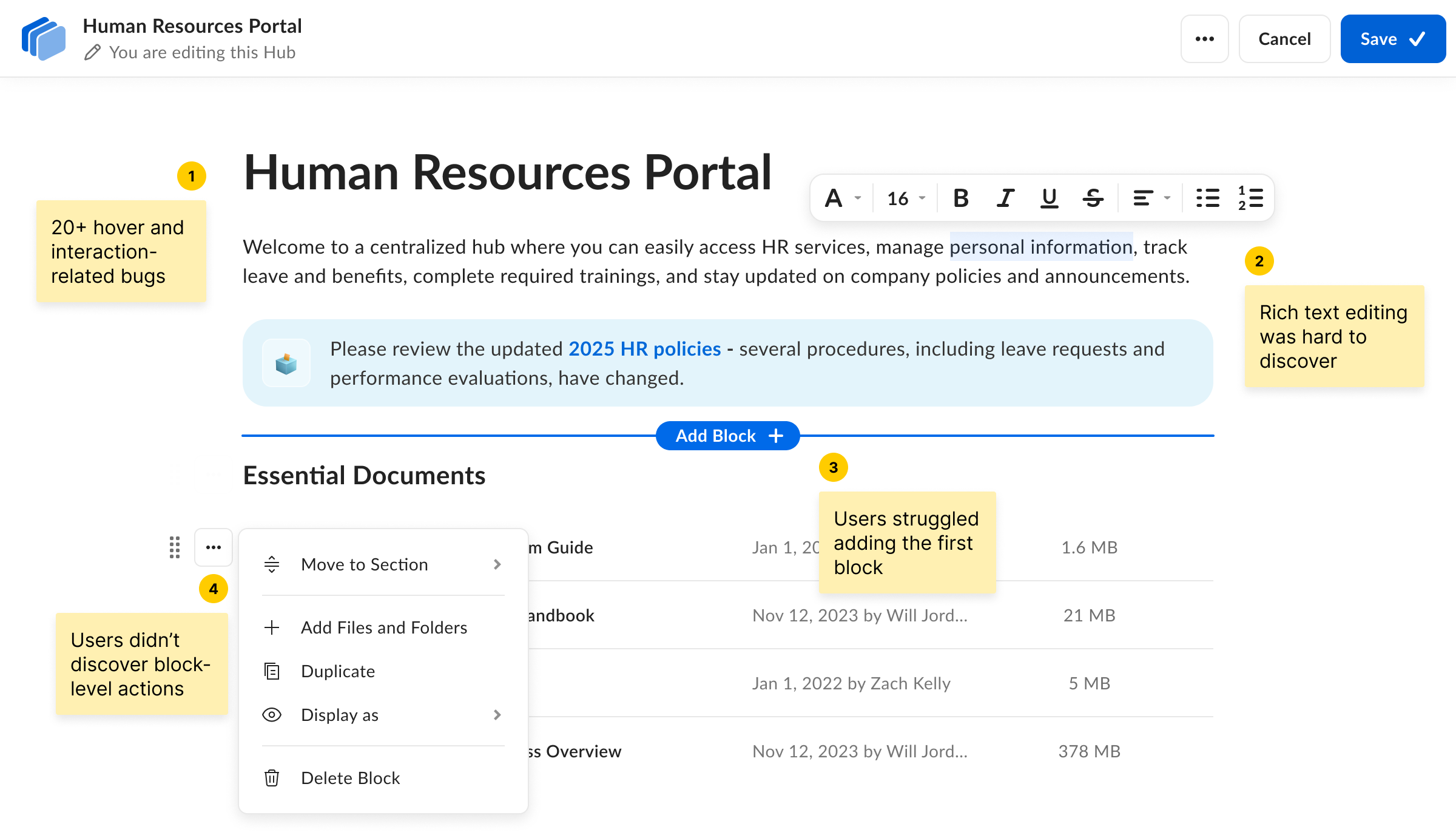The image size is (1456, 835).
Task: Insert a bulleted list
Action: (1207, 198)
